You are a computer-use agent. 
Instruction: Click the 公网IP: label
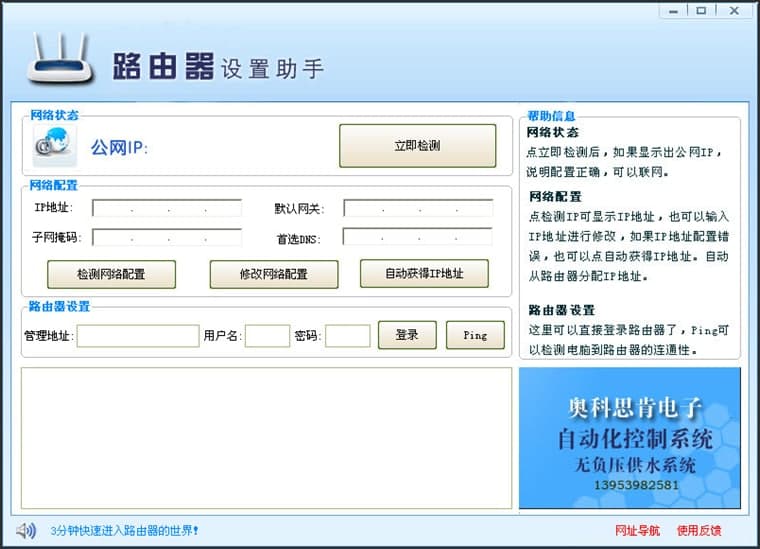119,147
